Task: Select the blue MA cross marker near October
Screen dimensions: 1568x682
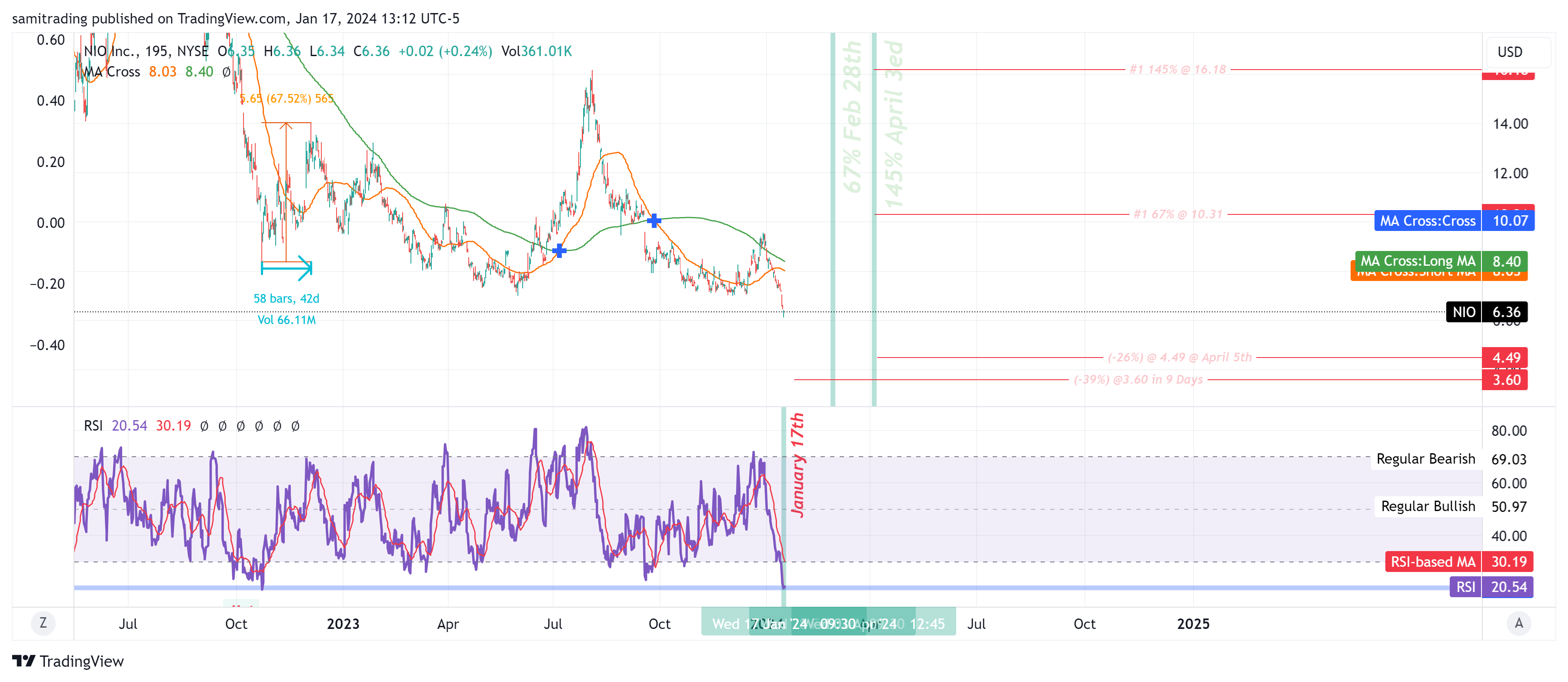Action: click(654, 221)
